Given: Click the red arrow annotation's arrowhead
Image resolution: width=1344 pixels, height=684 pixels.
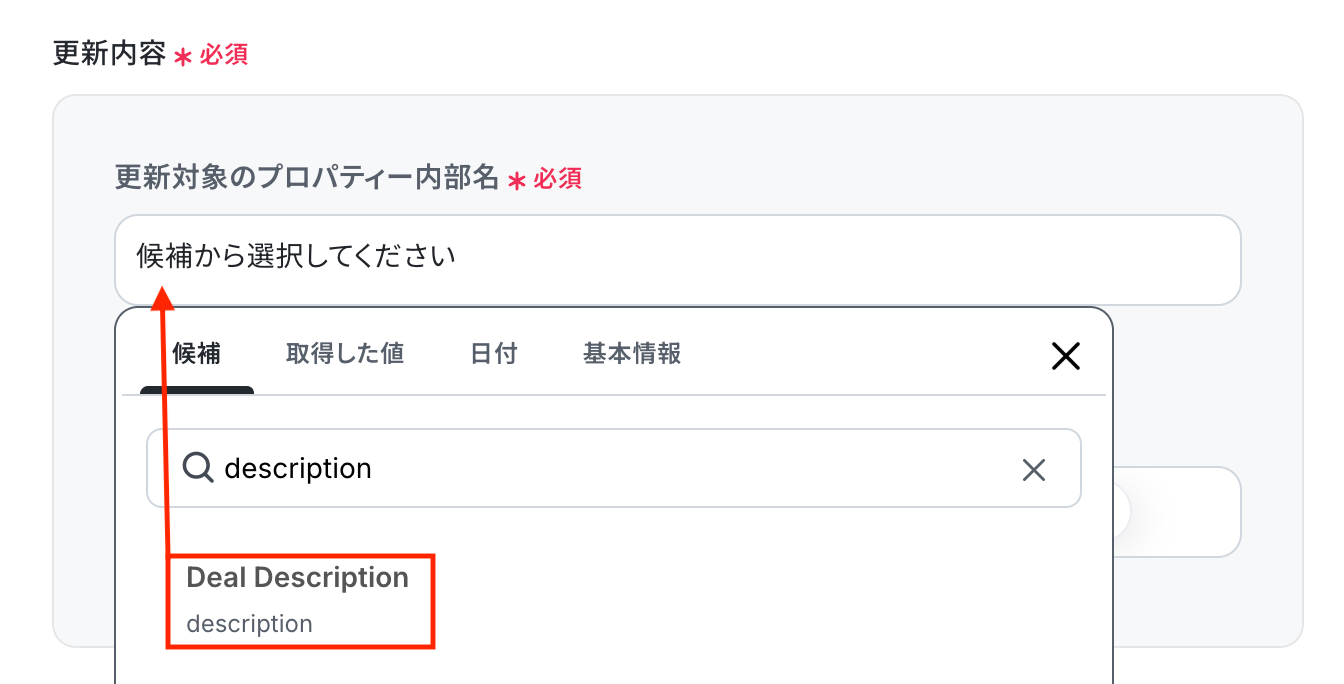Looking at the screenshot, I should (x=162, y=295).
